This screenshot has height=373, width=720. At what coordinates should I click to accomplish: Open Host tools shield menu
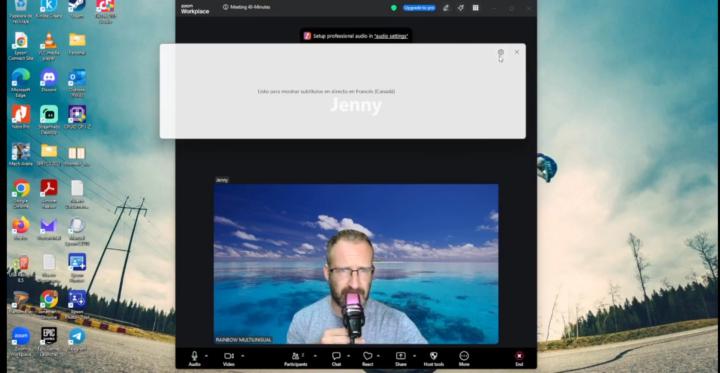[433, 358]
